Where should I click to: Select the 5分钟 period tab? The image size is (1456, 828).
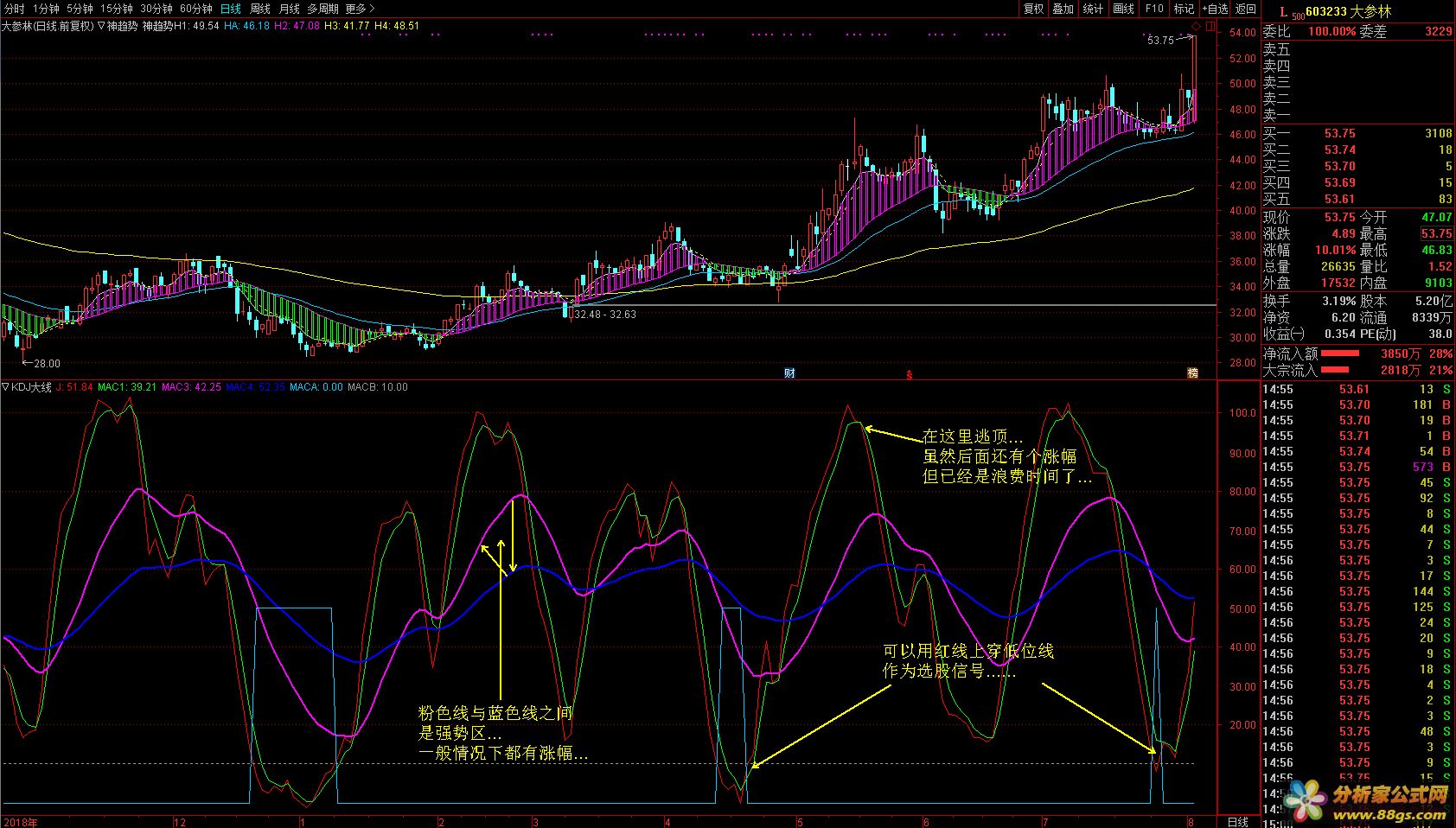pyautogui.click(x=80, y=9)
